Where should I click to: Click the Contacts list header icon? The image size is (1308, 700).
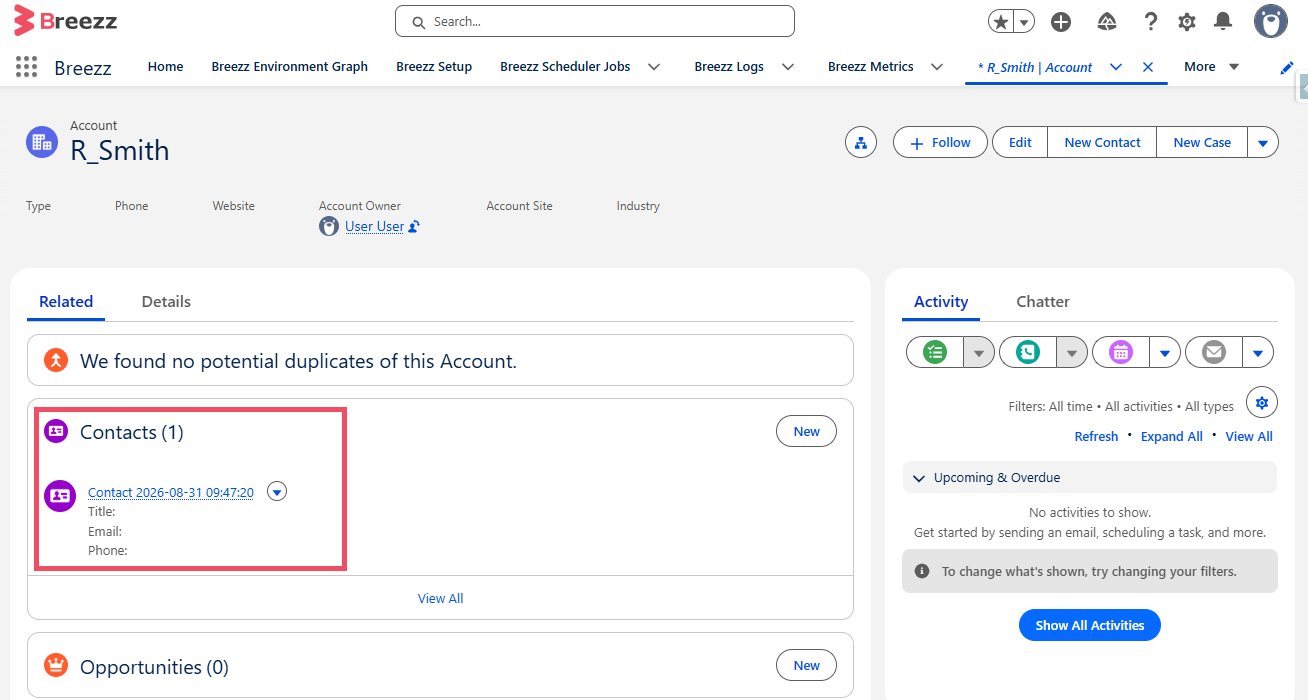tap(56, 432)
